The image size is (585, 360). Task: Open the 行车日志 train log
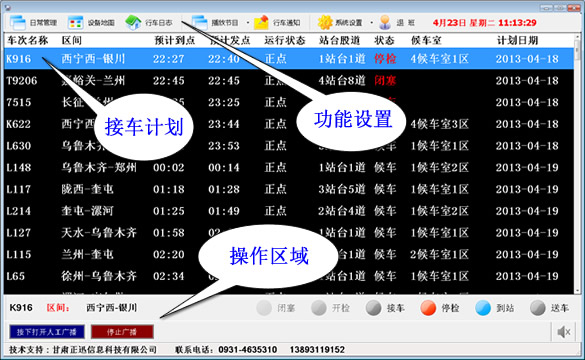pos(149,23)
